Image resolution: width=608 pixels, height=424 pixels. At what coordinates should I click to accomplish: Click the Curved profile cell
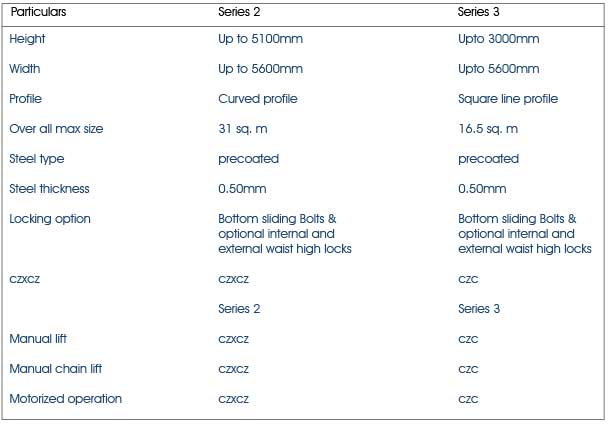(257, 99)
